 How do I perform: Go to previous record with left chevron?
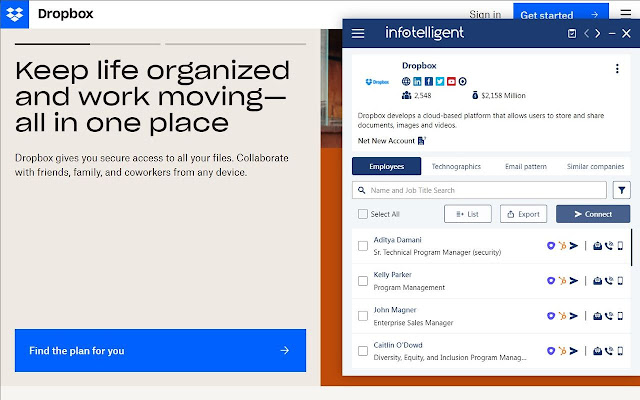tap(587, 33)
